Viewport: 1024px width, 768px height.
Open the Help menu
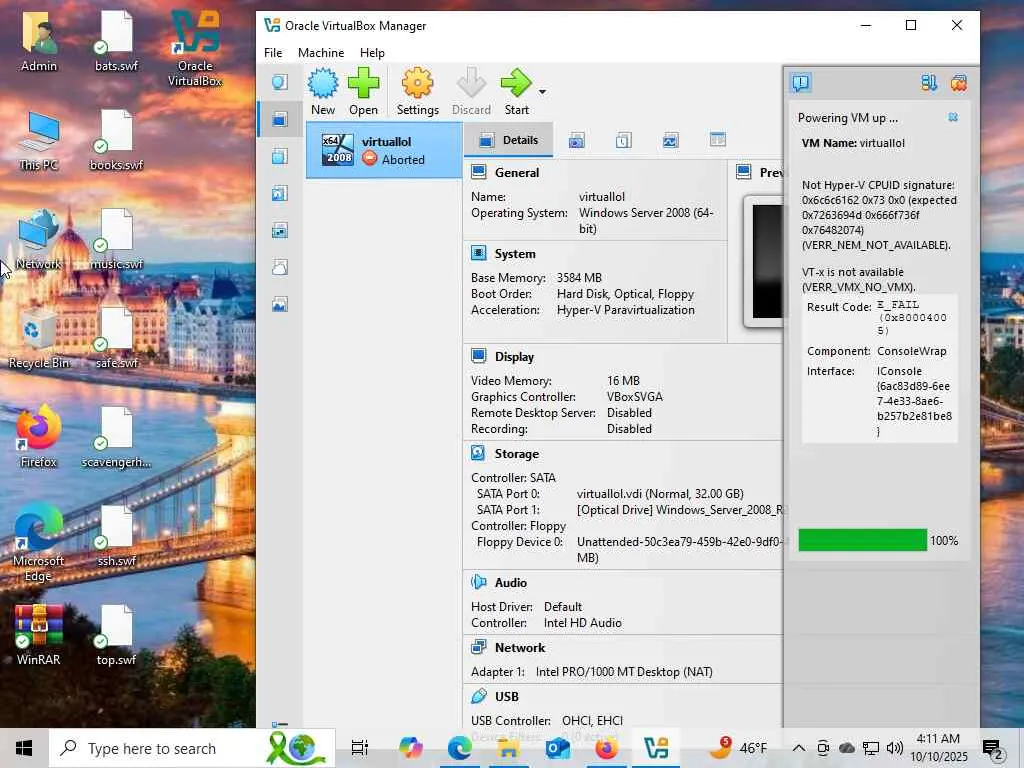(372, 53)
